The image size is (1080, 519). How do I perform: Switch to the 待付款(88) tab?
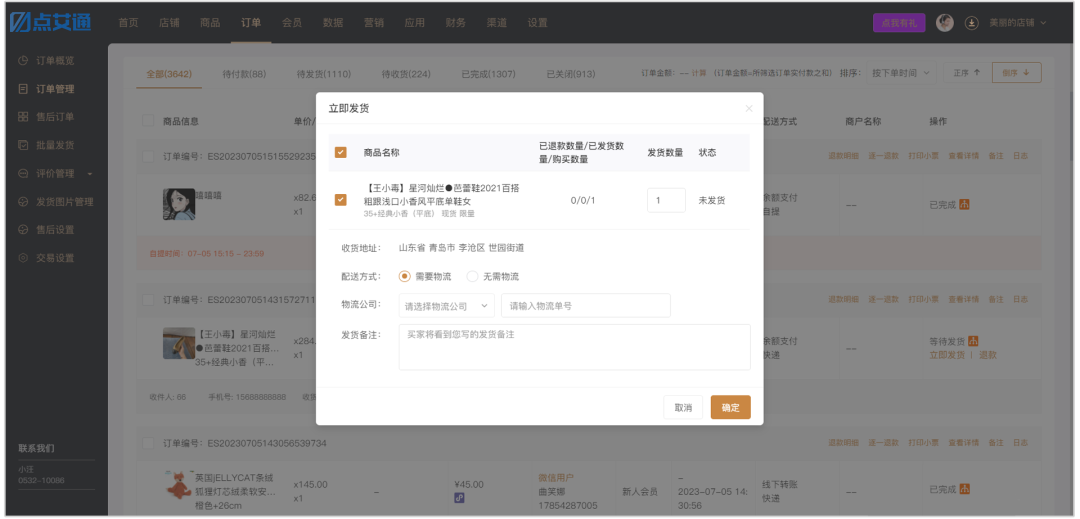[244, 74]
